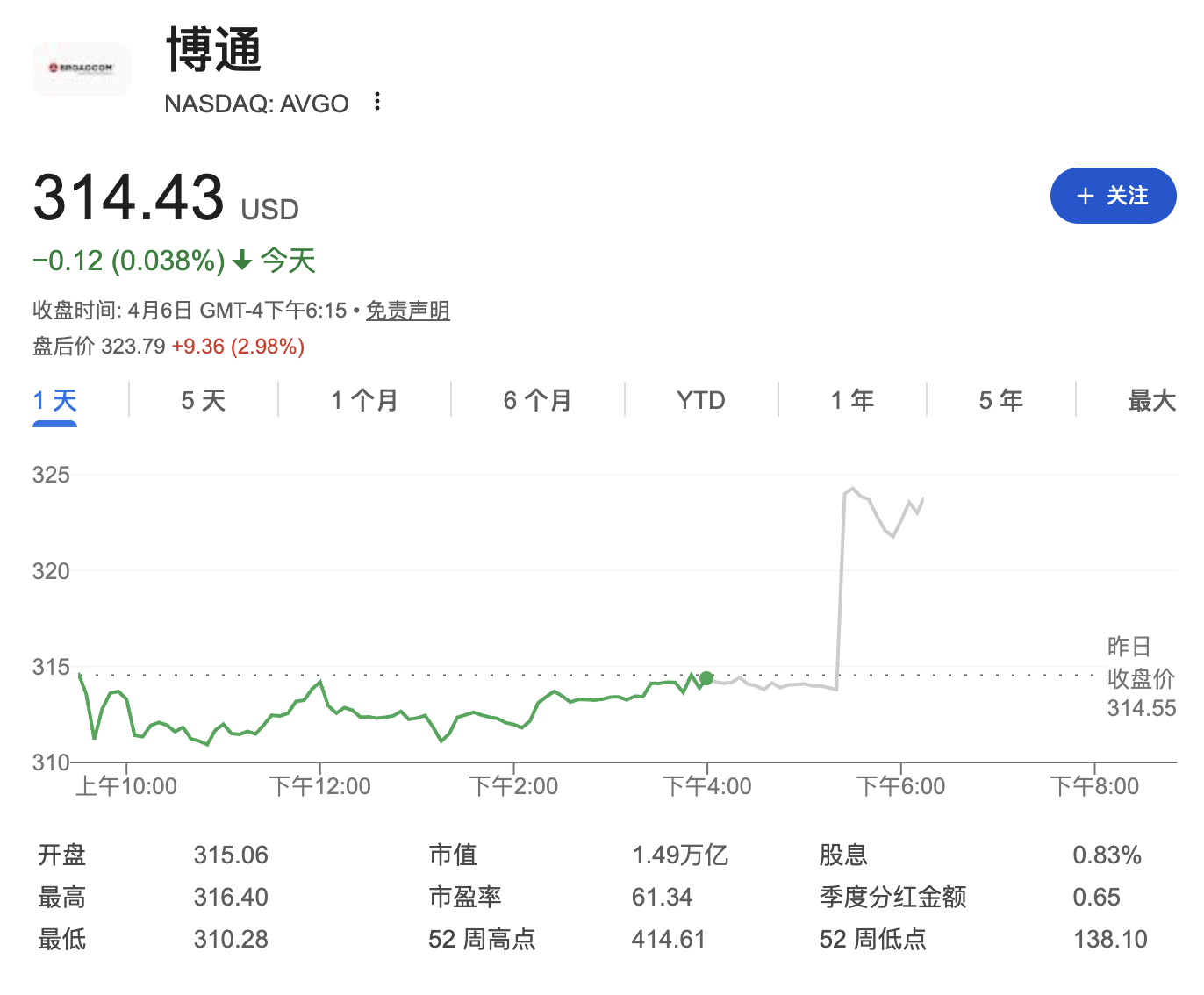Click the 关注 follow button
This screenshot has width=1204, height=995.
point(1112,196)
